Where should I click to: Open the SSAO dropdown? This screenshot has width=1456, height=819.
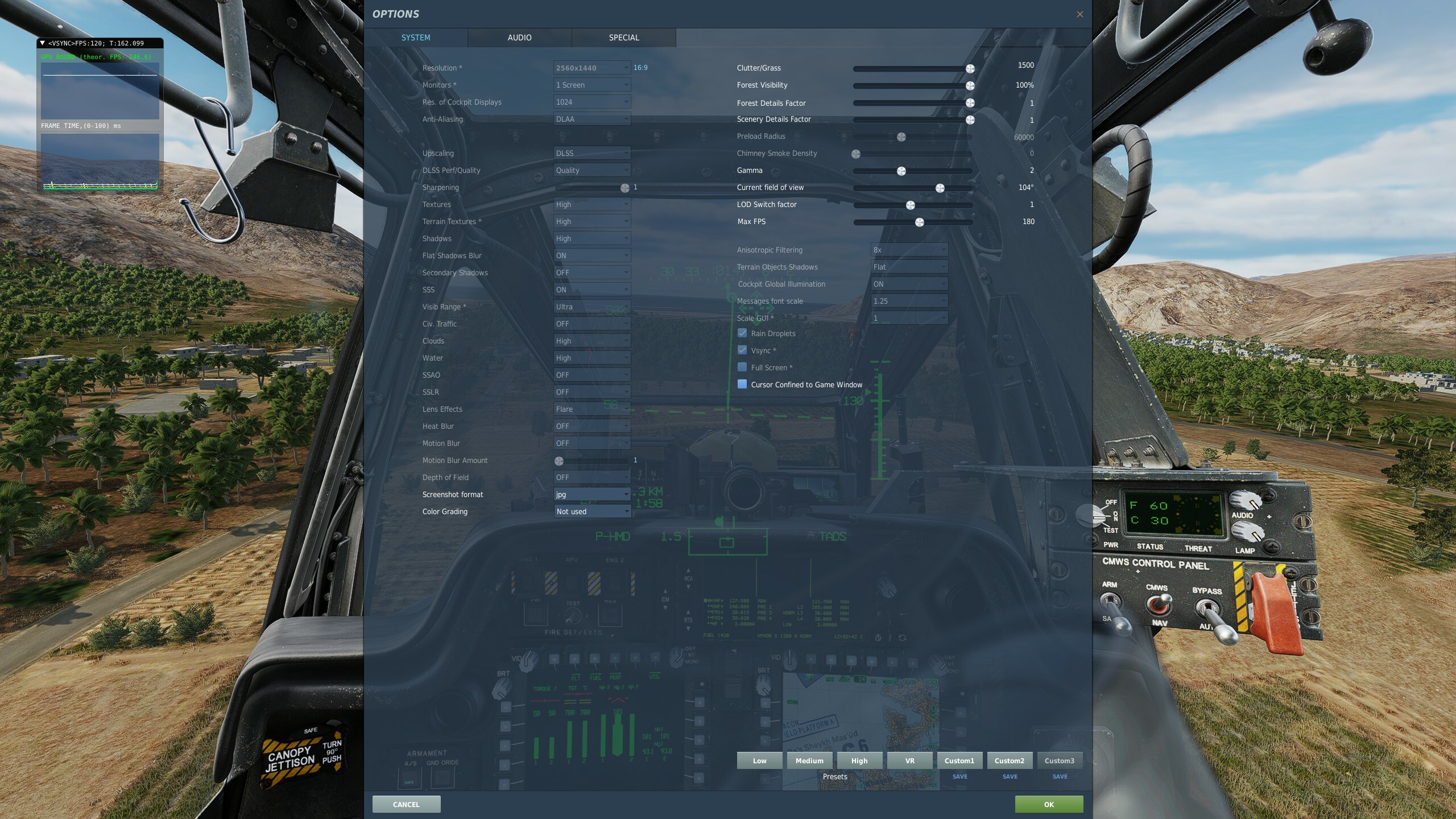[592, 375]
